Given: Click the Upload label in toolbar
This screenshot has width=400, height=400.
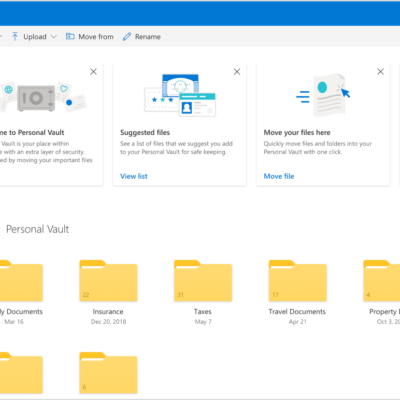Looking at the screenshot, I should click(x=35, y=37).
